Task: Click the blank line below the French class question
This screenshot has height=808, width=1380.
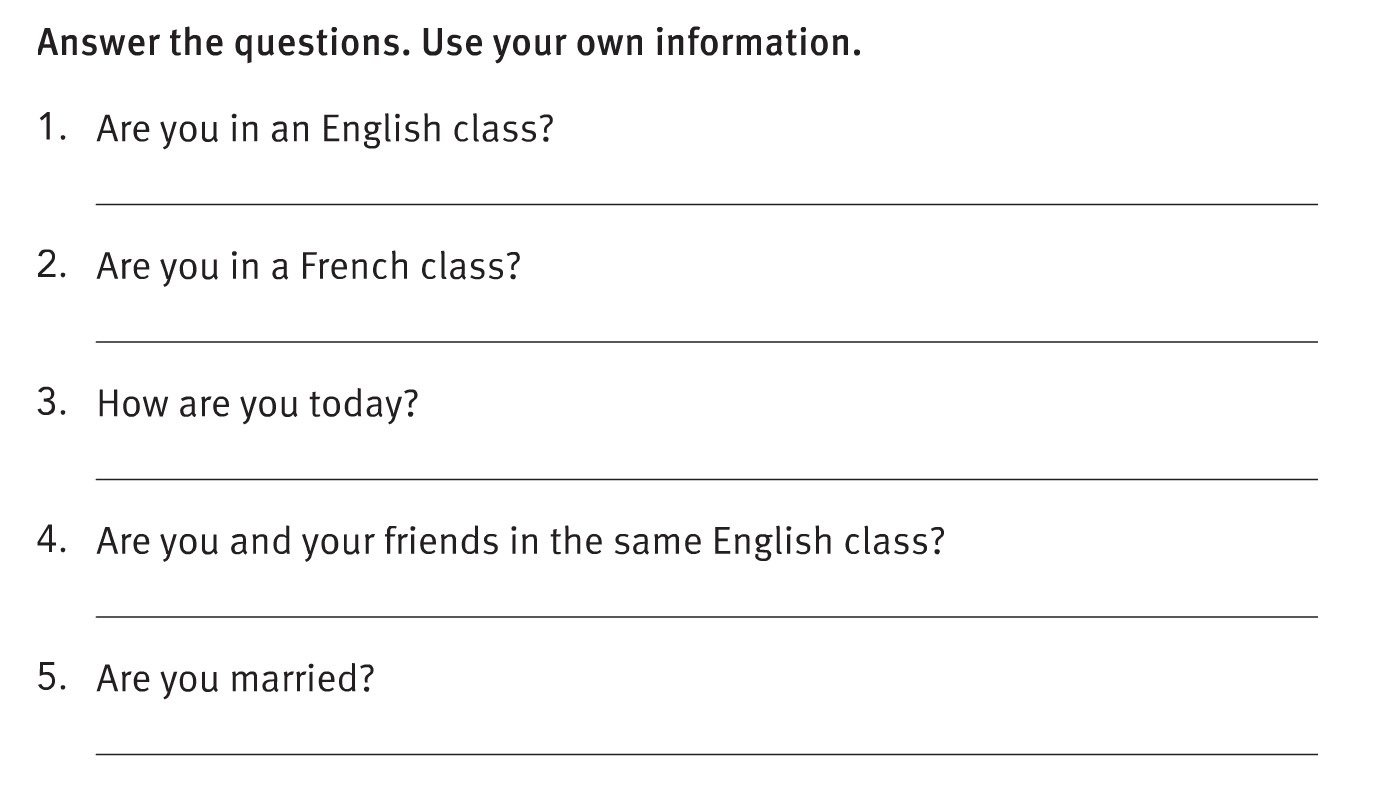Action: pyautogui.click(x=706, y=341)
